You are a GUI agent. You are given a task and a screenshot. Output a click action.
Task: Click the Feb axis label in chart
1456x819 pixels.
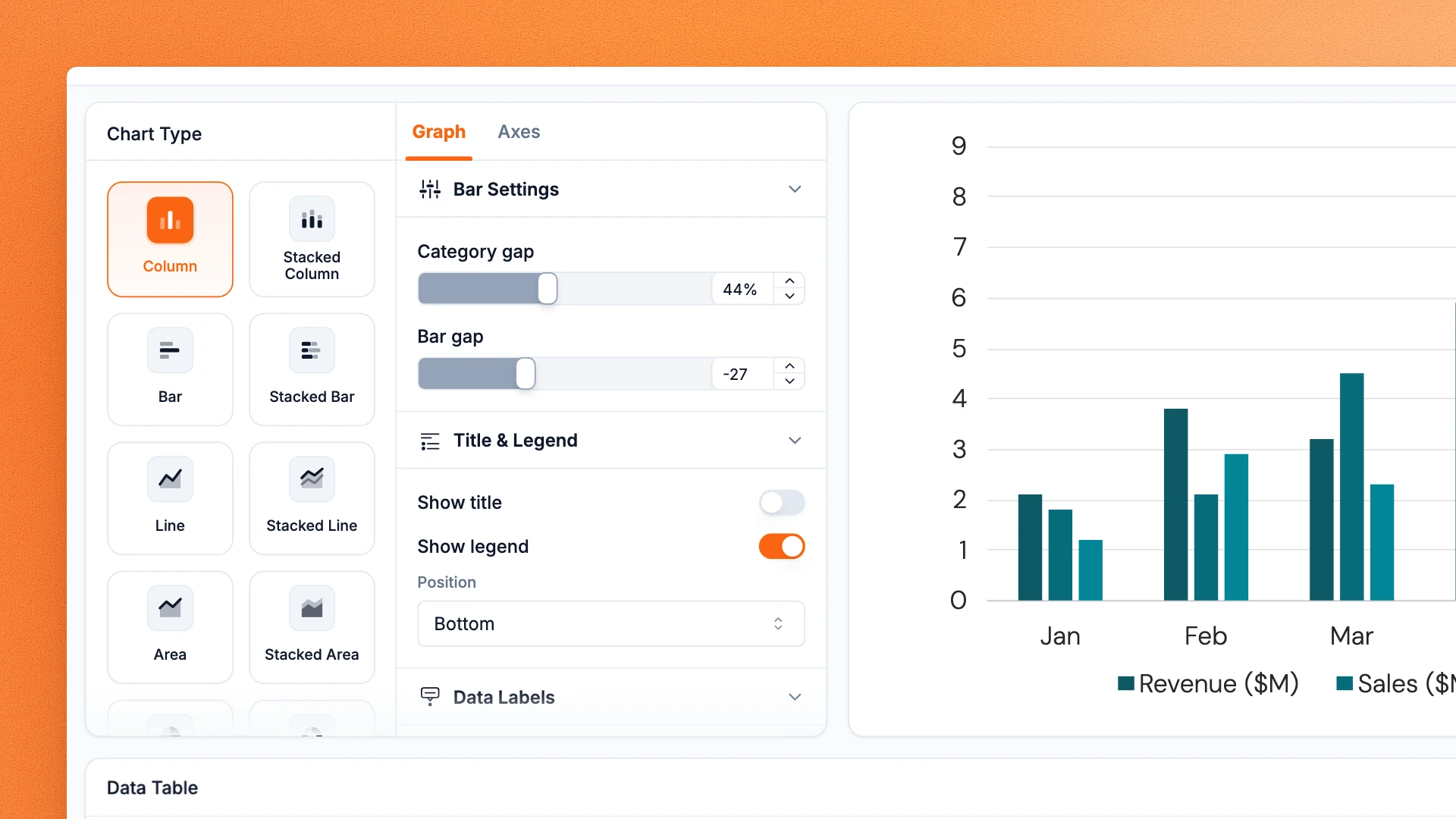pyautogui.click(x=1206, y=635)
